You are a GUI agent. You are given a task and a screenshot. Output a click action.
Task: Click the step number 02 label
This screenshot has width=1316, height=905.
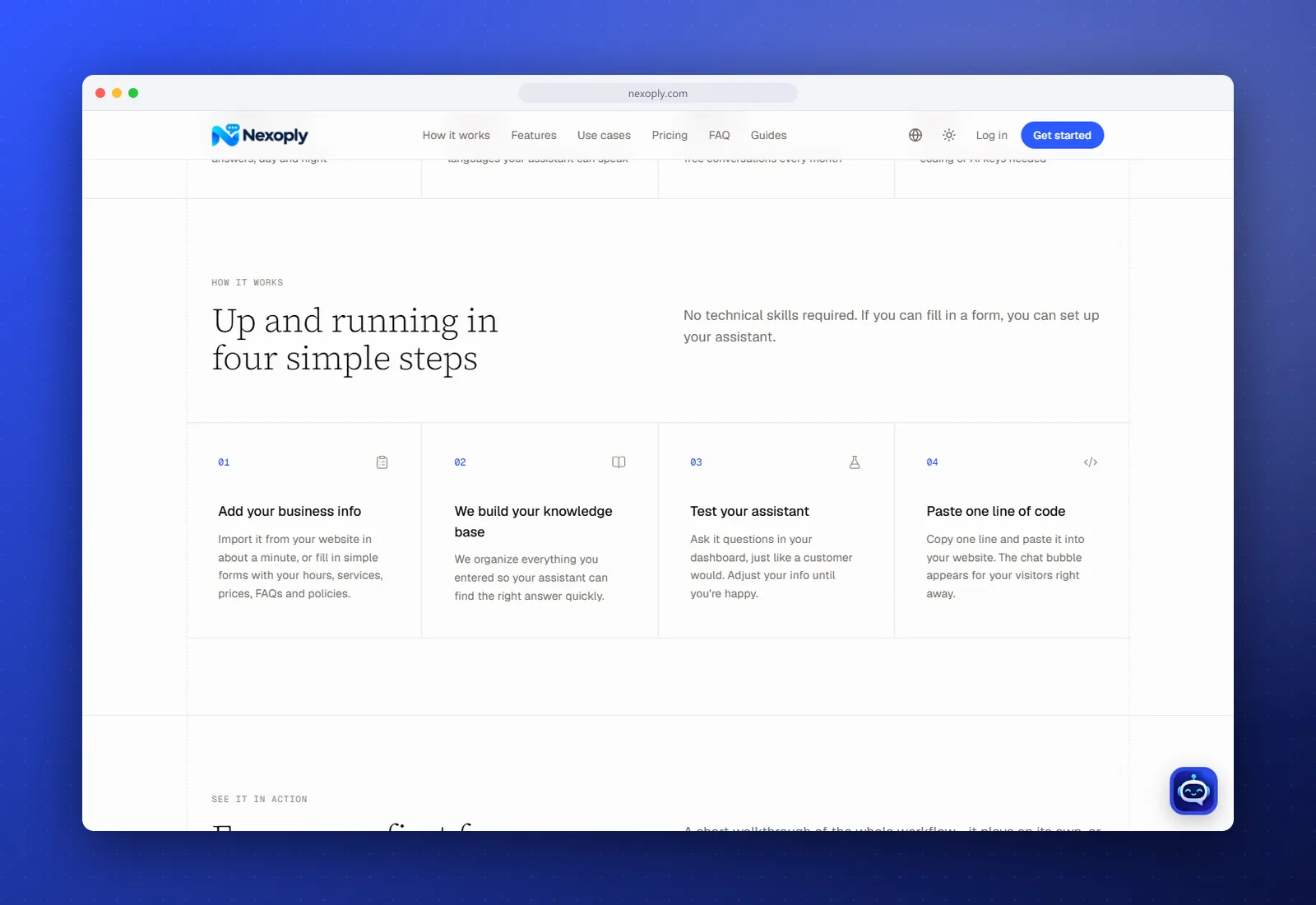pyautogui.click(x=460, y=462)
